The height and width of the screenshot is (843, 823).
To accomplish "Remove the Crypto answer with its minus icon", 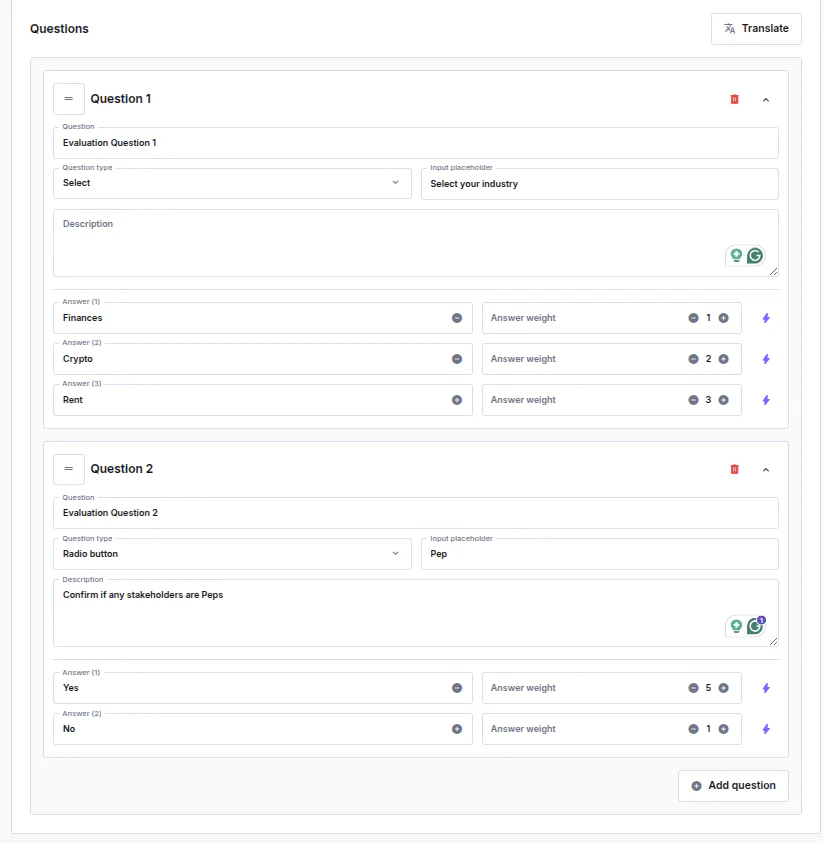I will click(x=458, y=359).
